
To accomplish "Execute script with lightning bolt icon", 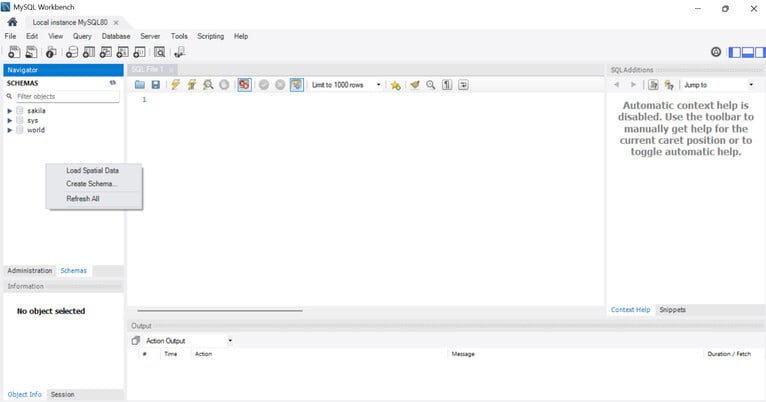I will [175, 85].
